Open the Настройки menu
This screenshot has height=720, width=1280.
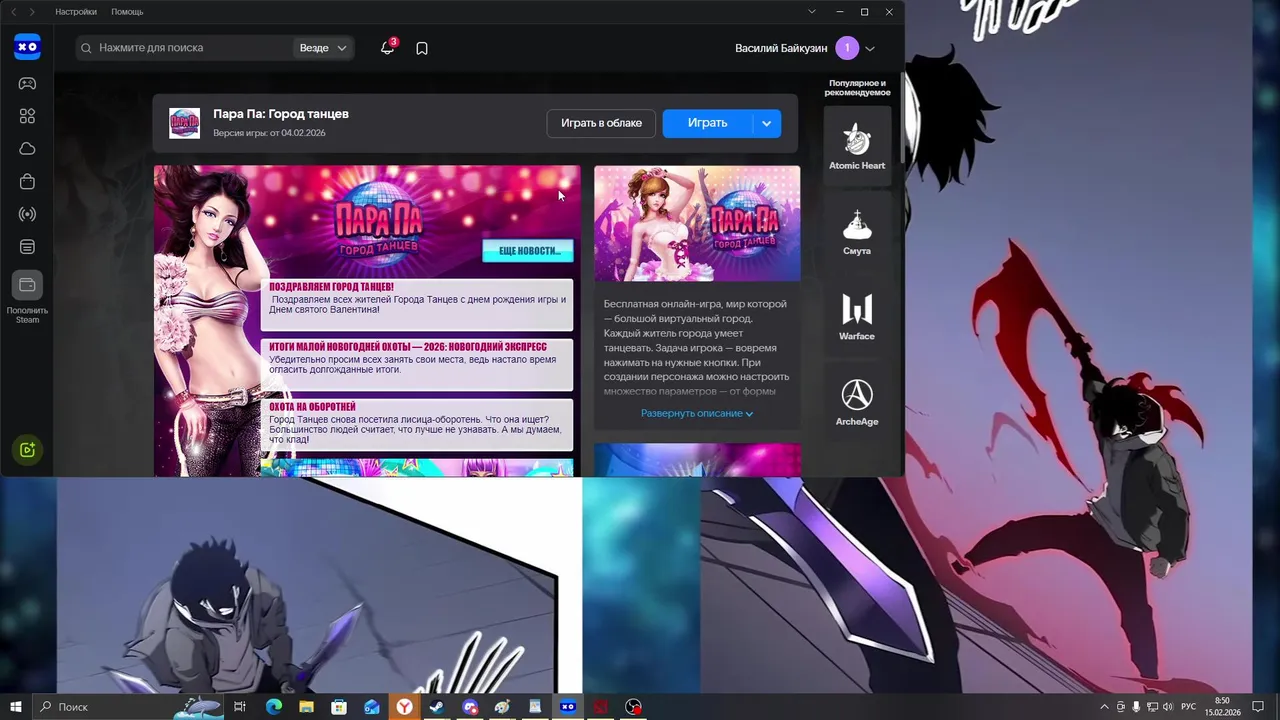coord(76,12)
